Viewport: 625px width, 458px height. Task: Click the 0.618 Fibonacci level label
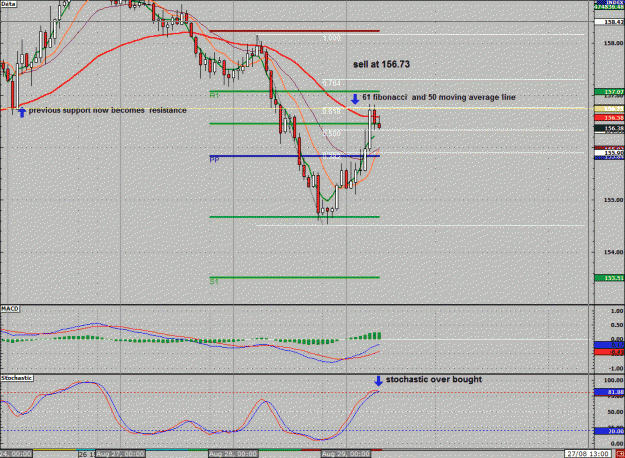[x=332, y=112]
